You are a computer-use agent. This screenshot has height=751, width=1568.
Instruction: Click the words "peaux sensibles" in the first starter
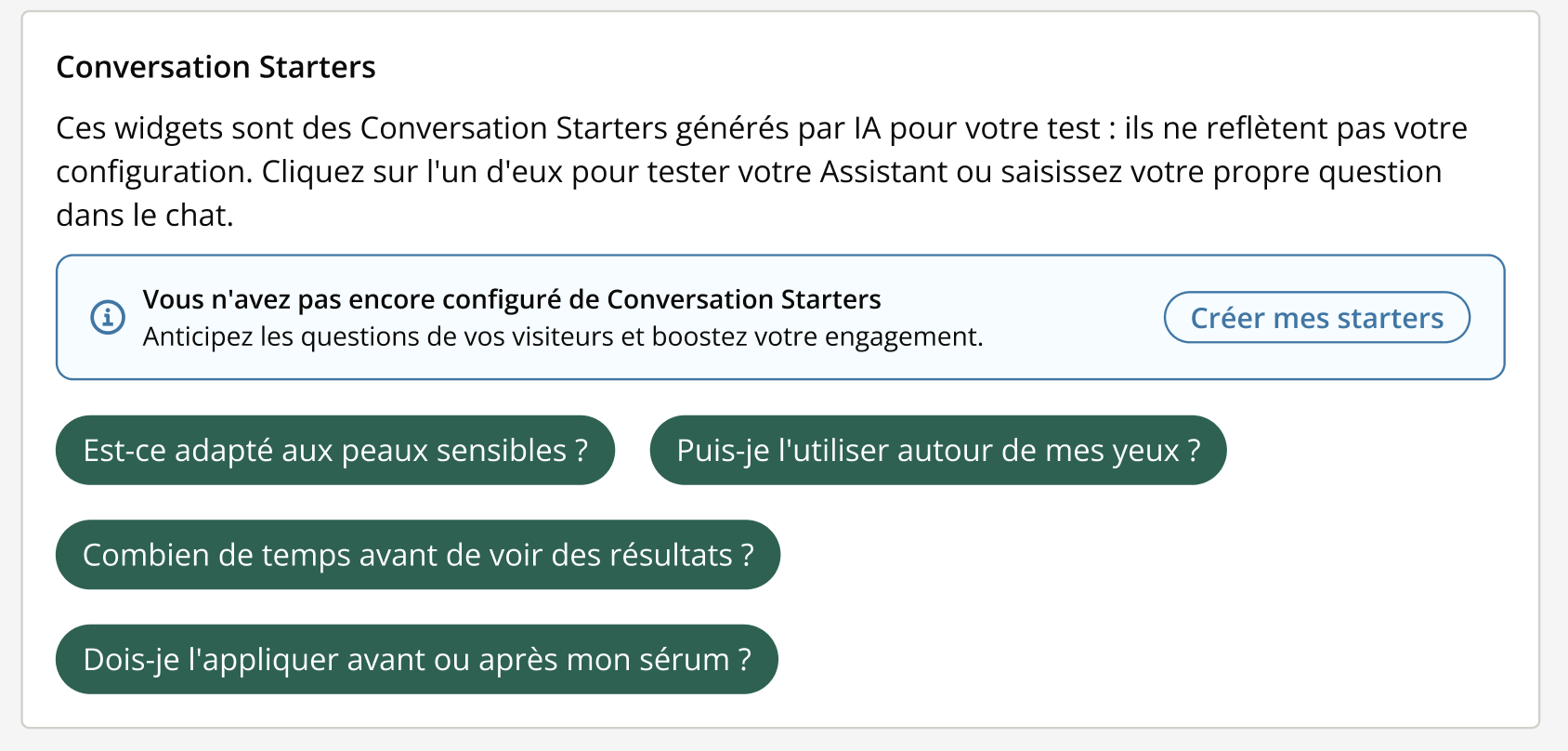[x=453, y=451]
